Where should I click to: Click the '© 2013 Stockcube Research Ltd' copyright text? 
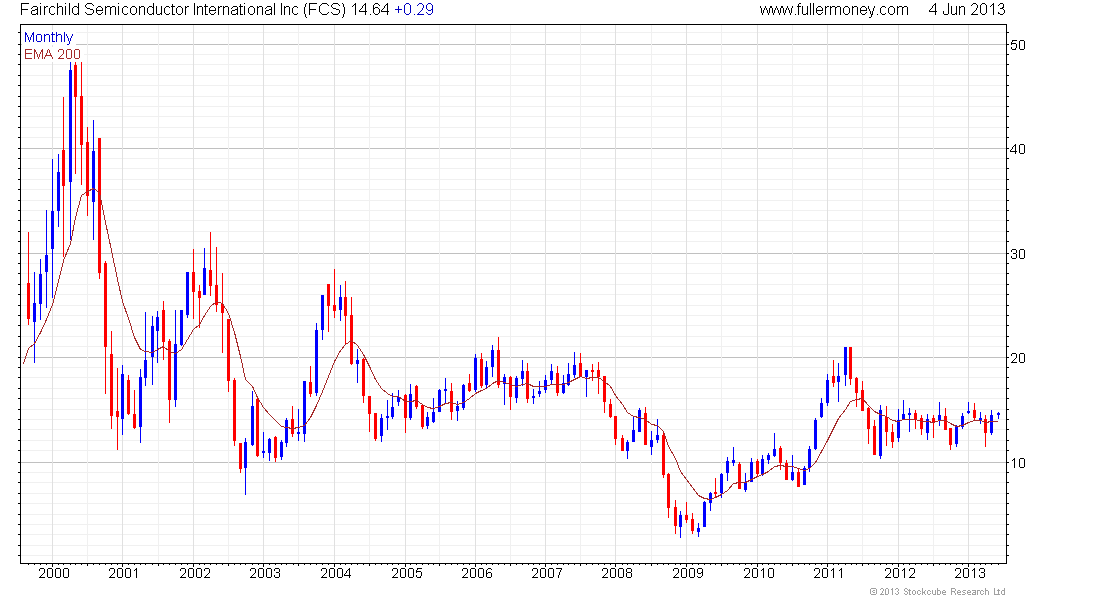point(938,592)
